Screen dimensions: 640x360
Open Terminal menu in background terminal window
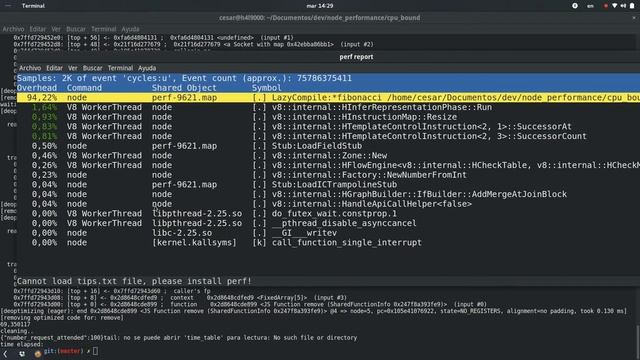tap(103, 29)
